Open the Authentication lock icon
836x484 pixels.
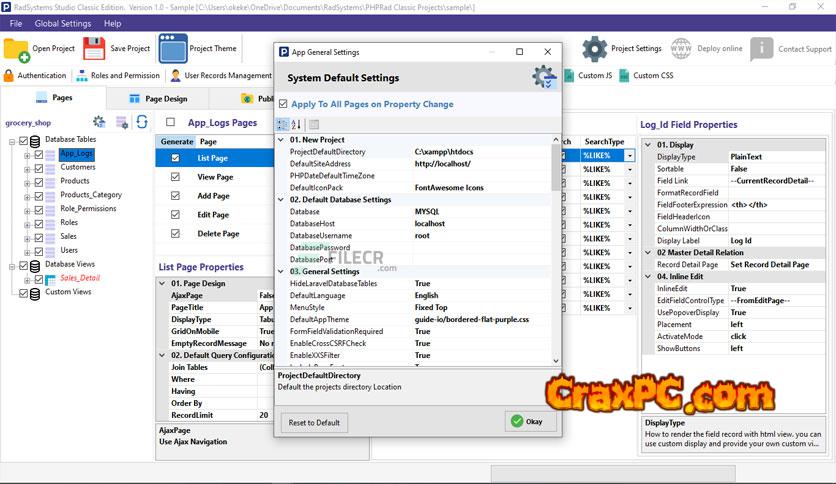click(x=9, y=75)
